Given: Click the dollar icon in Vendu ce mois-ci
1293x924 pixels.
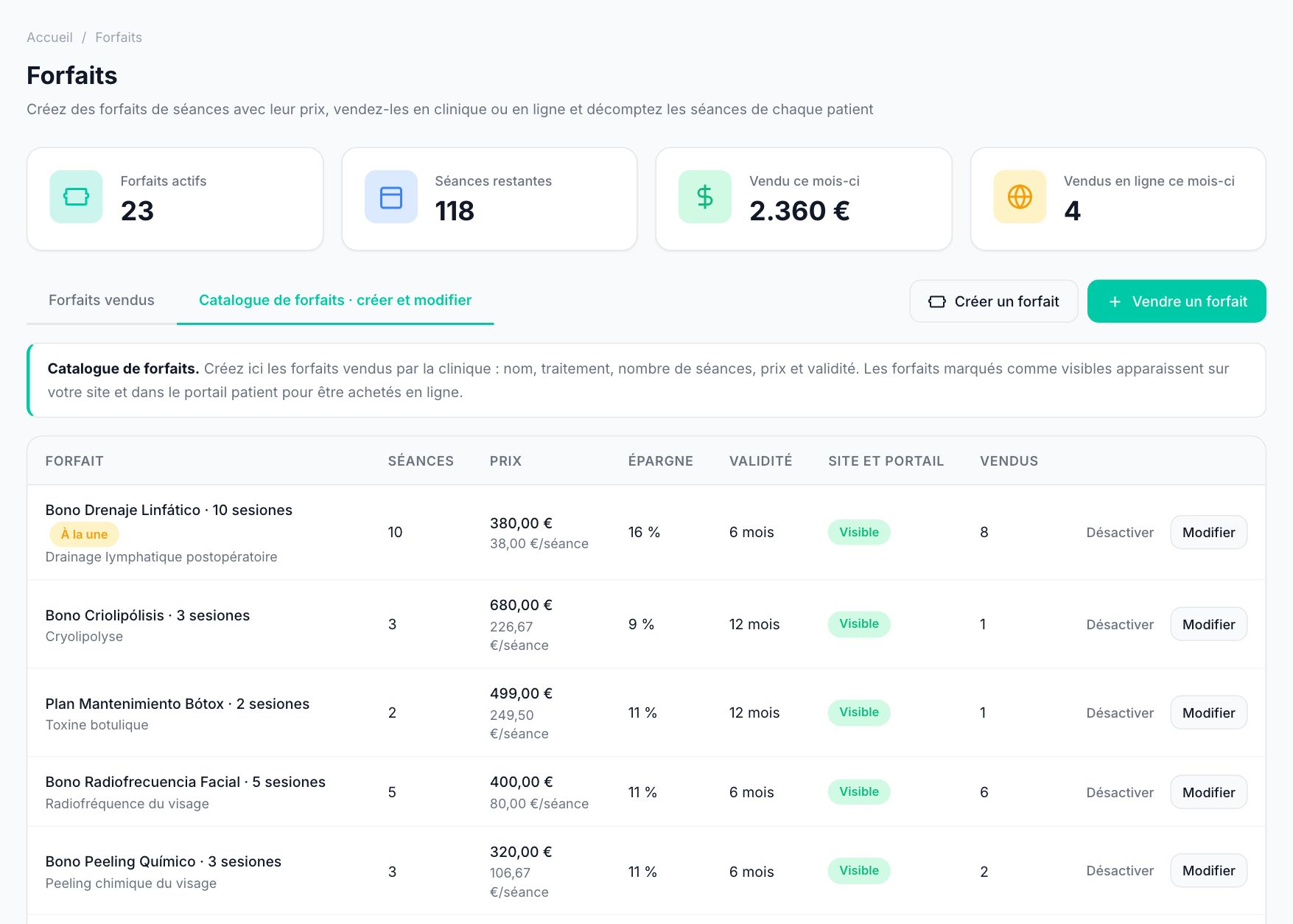Looking at the screenshot, I should click(705, 197).
